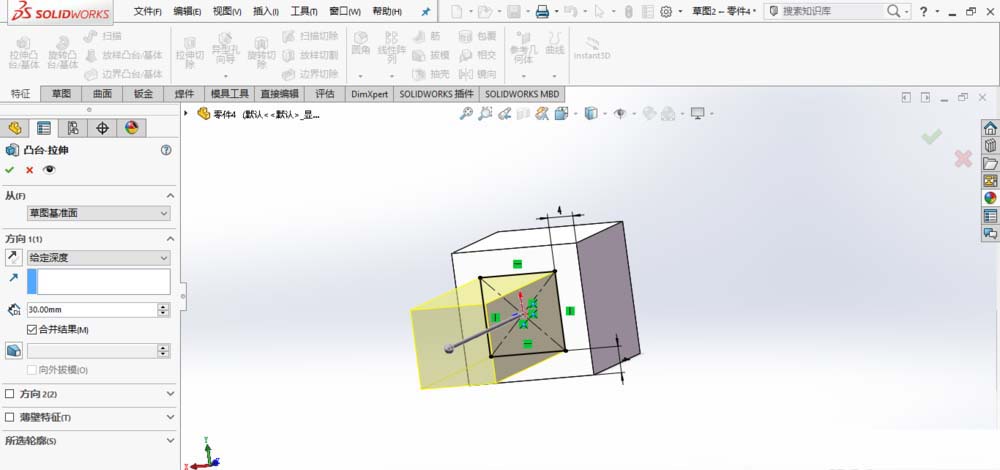Pin the menu bar with pushpin icon
This screenshot has height=470, width=1000.
[x=426, y=11]
